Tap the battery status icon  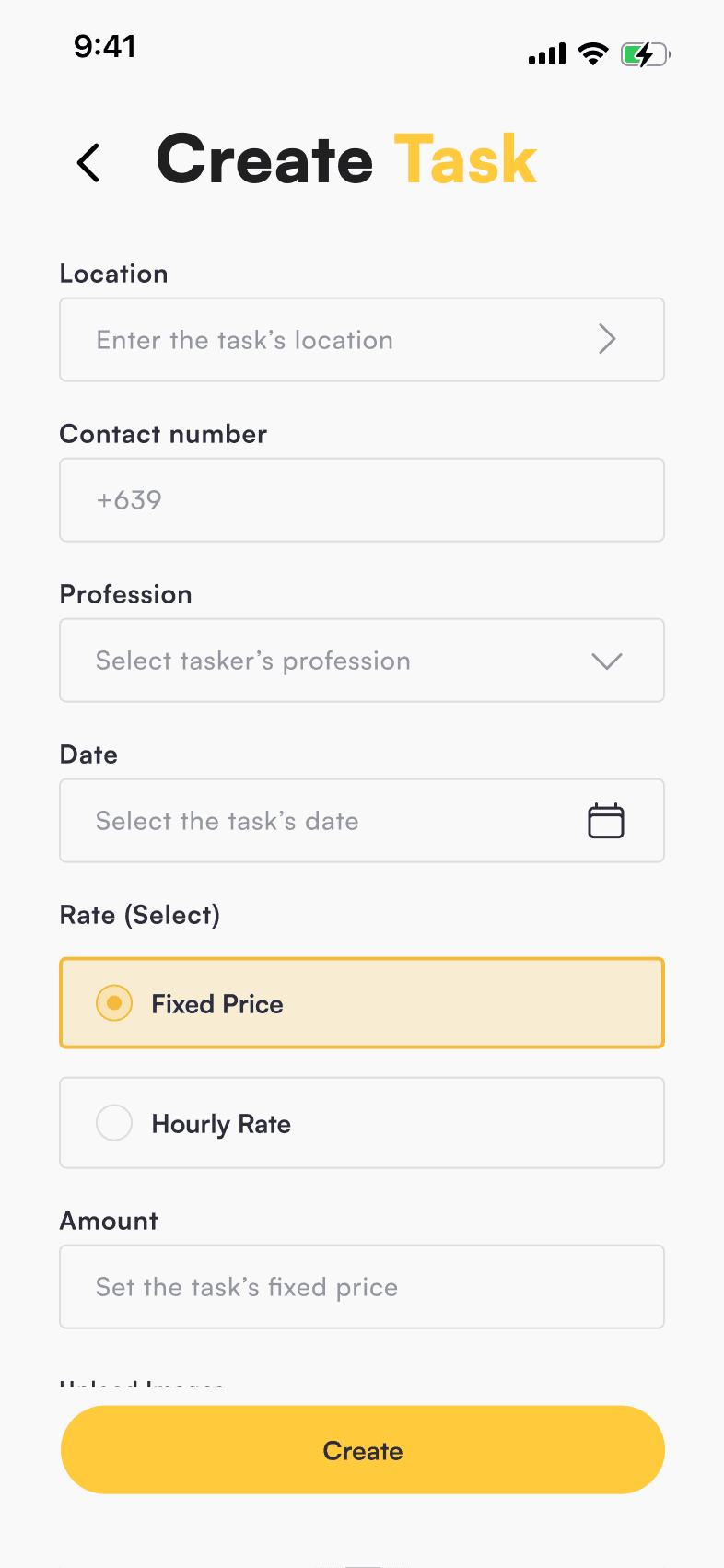click(x=645, y=55)
